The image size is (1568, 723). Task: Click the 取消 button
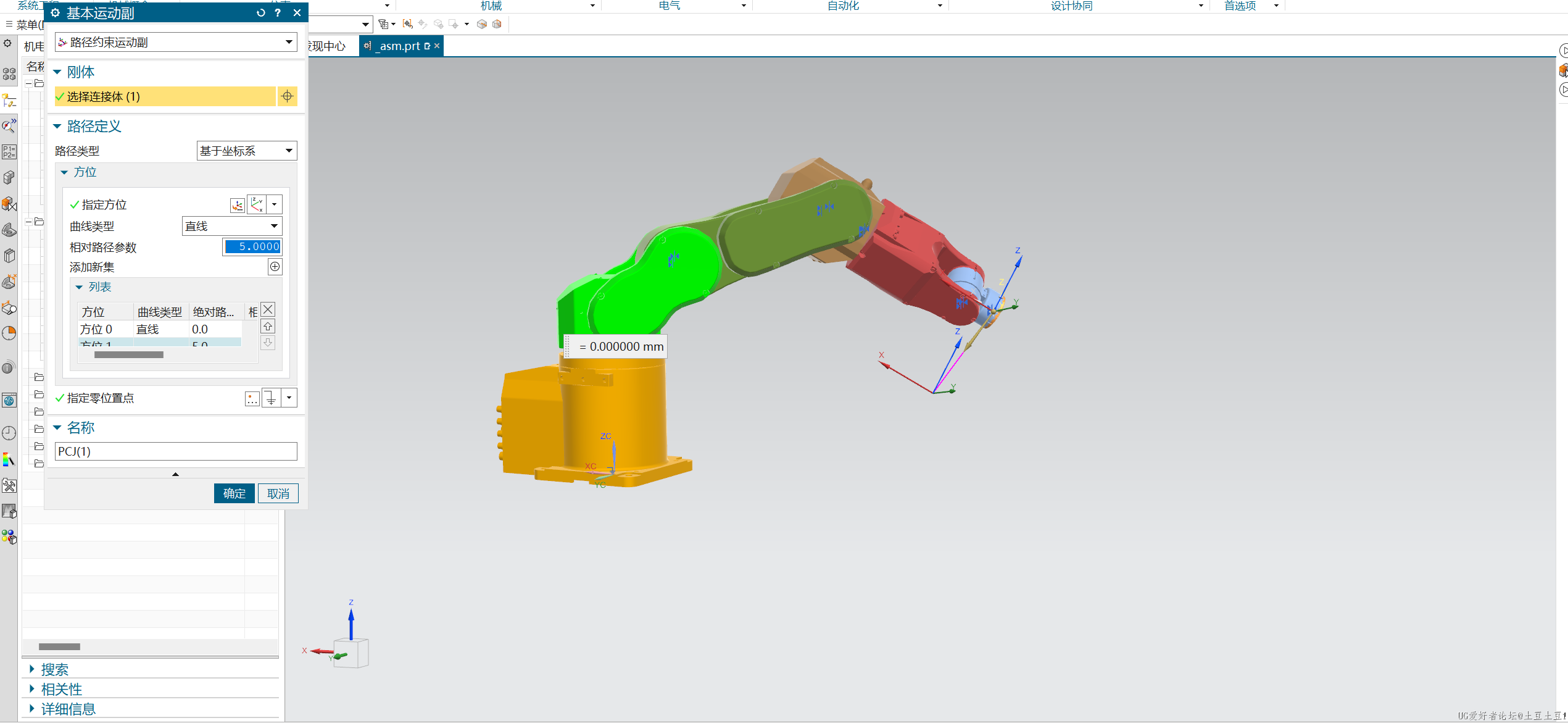(x=278, y=493)
